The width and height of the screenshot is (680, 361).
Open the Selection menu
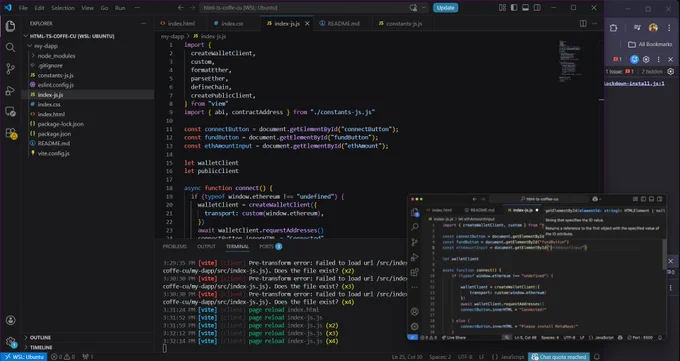tap(63, 8)
